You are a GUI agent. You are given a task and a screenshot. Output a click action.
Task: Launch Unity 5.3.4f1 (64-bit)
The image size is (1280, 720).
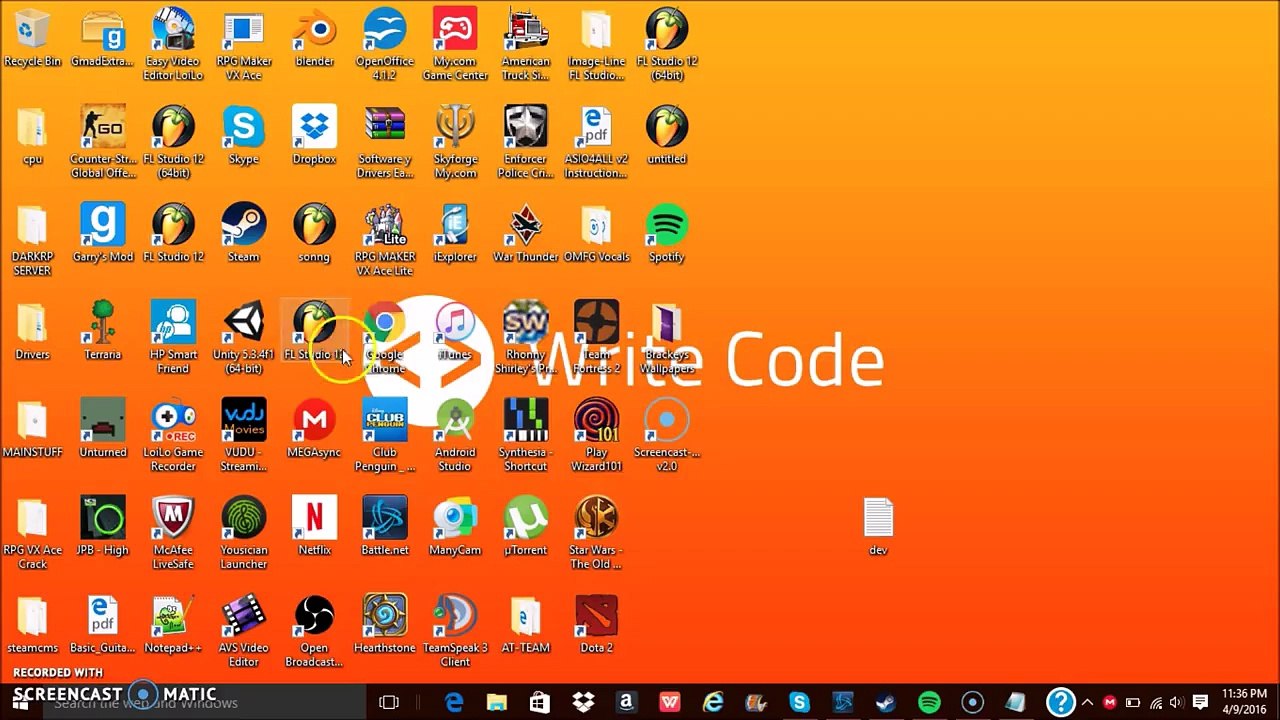tap(244, 338)
